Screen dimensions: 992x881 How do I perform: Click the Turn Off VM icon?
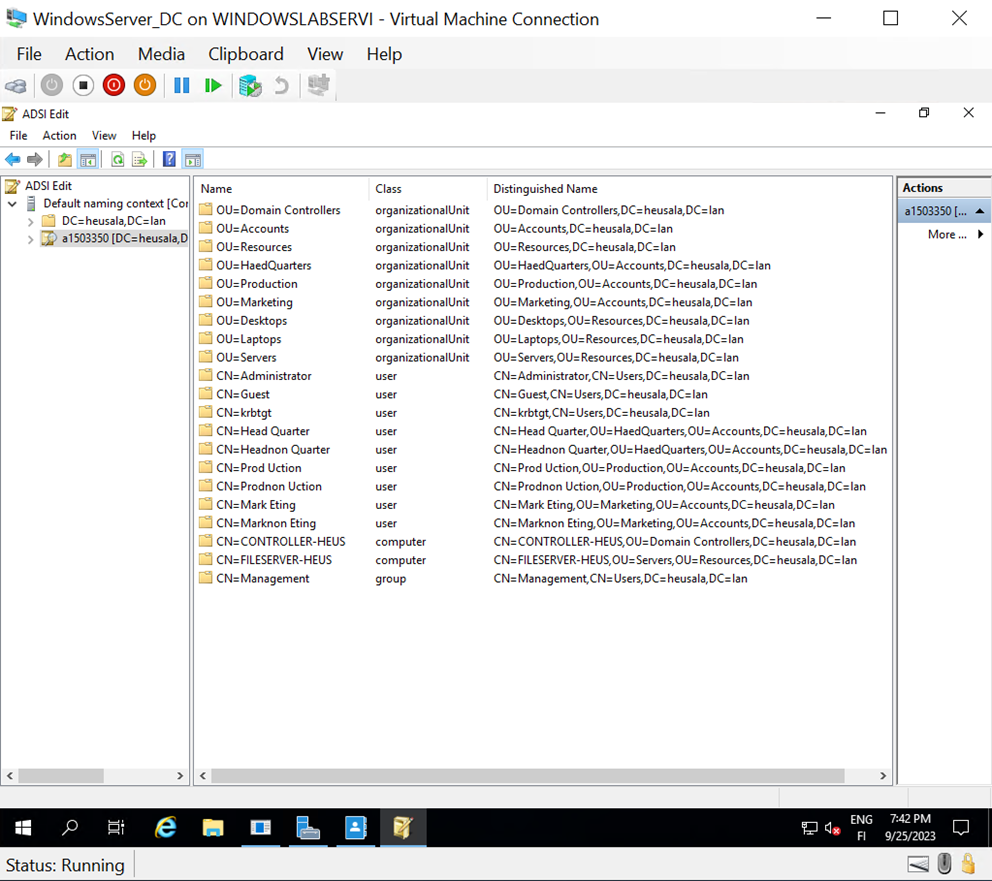[113, 85]
